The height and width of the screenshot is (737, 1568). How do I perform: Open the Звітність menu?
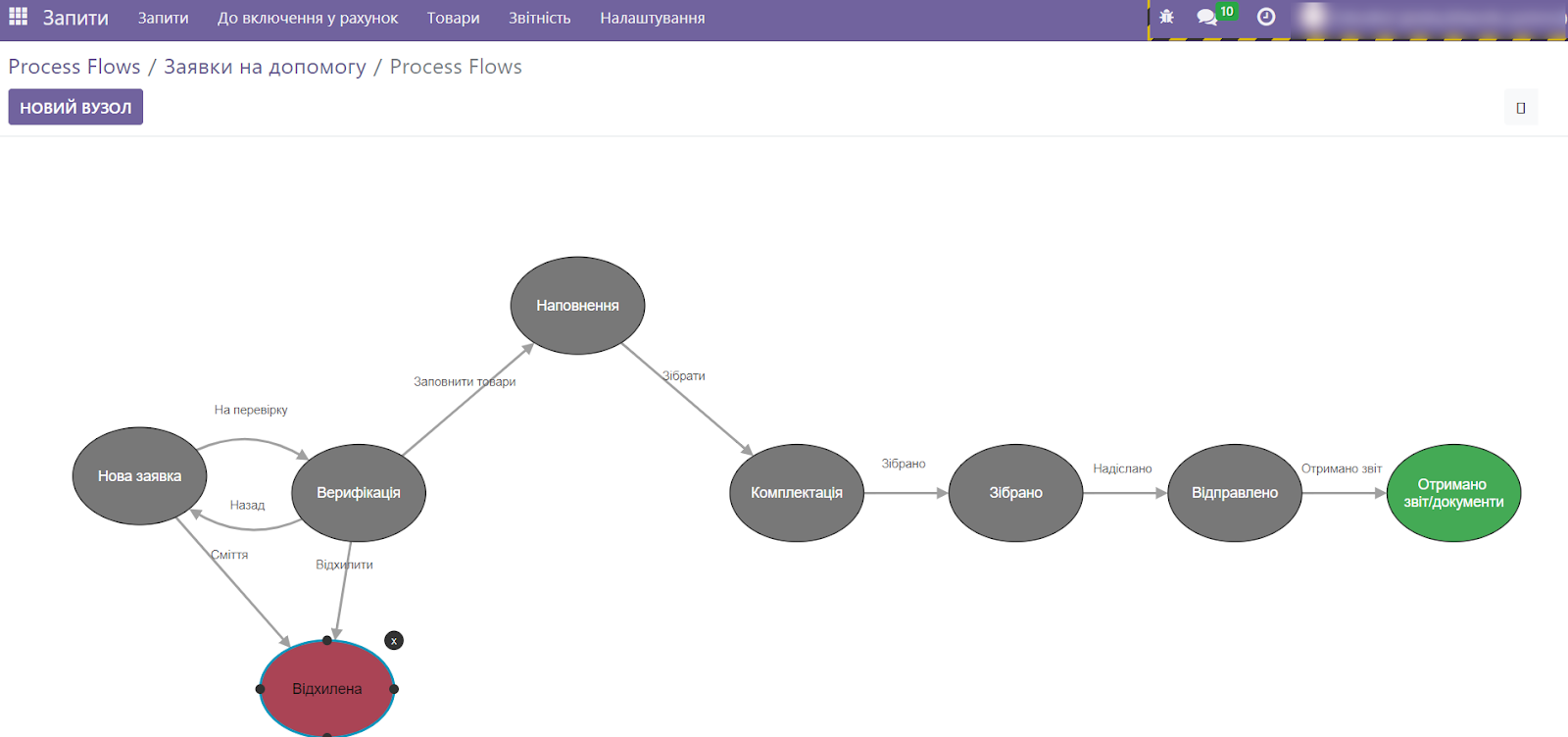coord(539,18)
